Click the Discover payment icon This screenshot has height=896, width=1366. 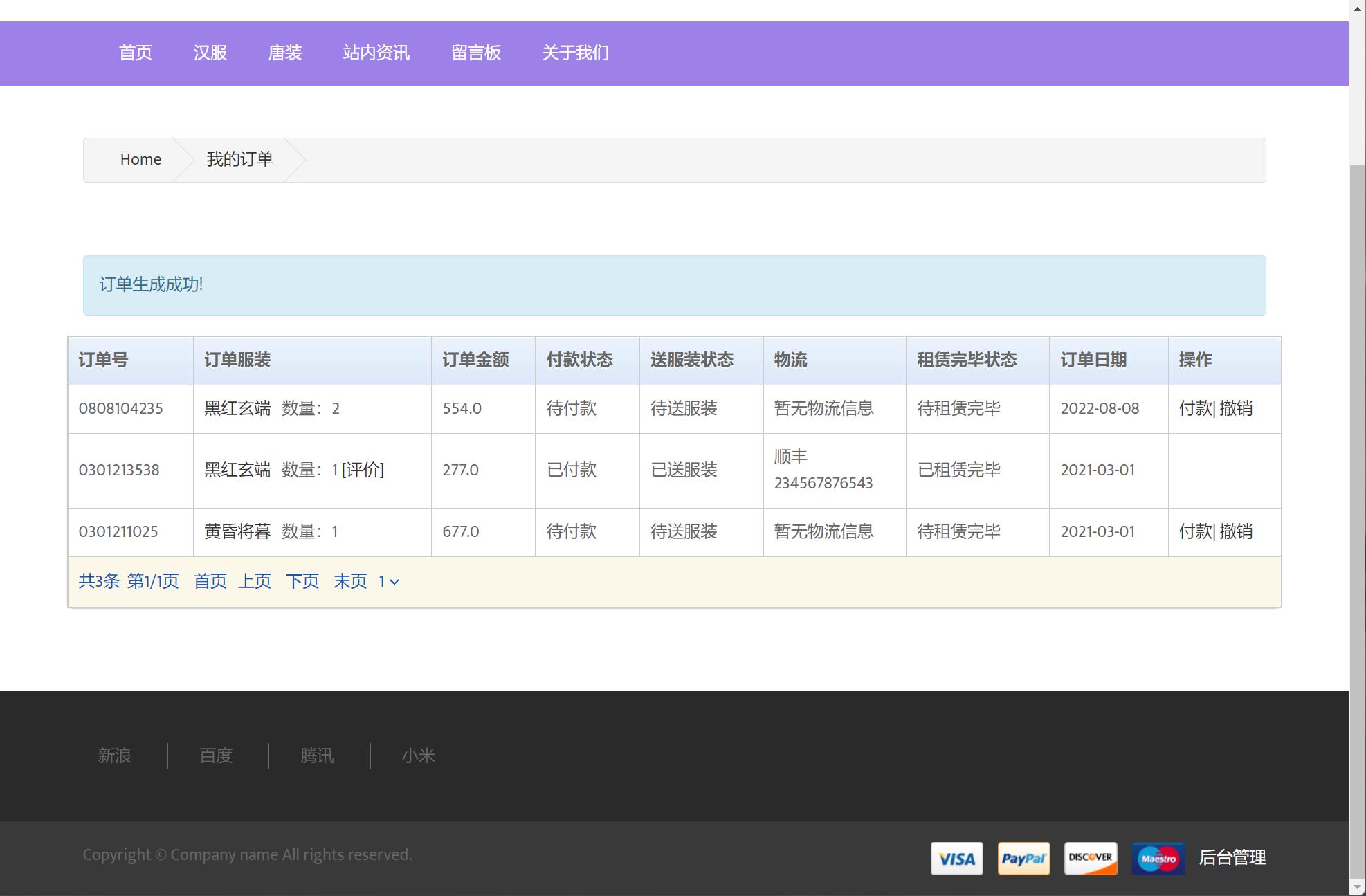click(1091, 859)
